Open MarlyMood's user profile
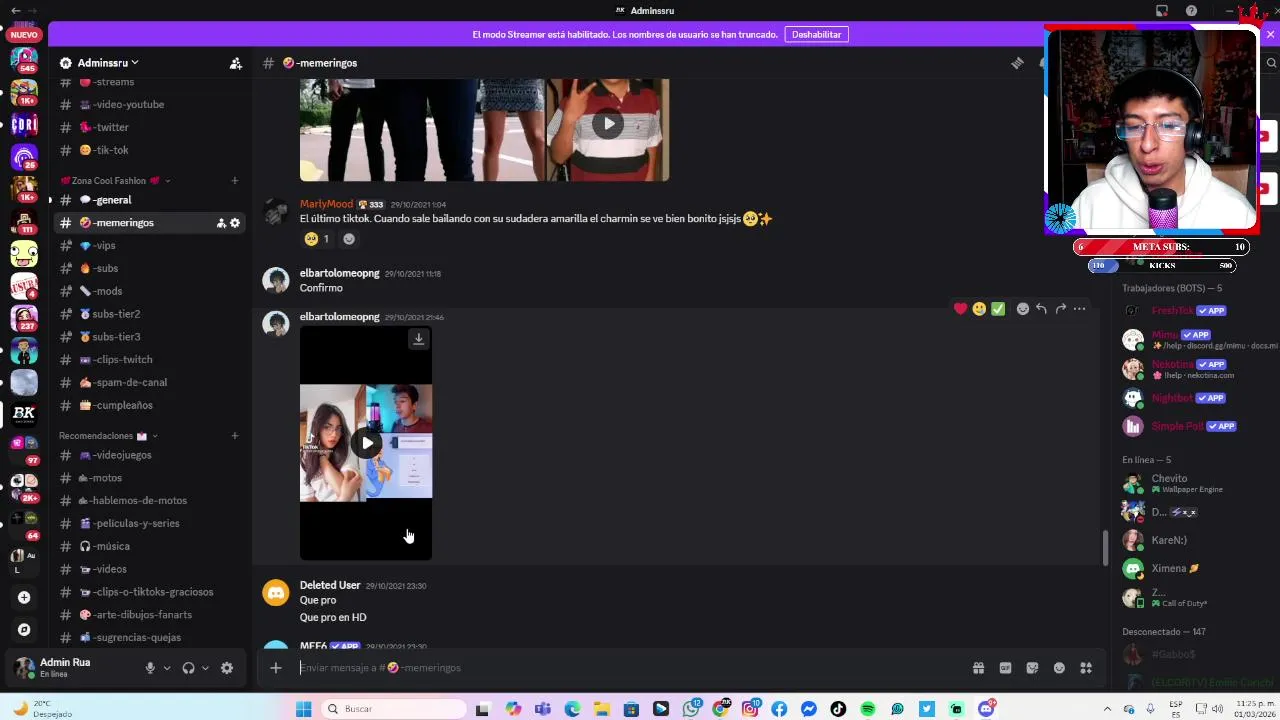Viewport: 1280px width, 720px height. [326, 204]
